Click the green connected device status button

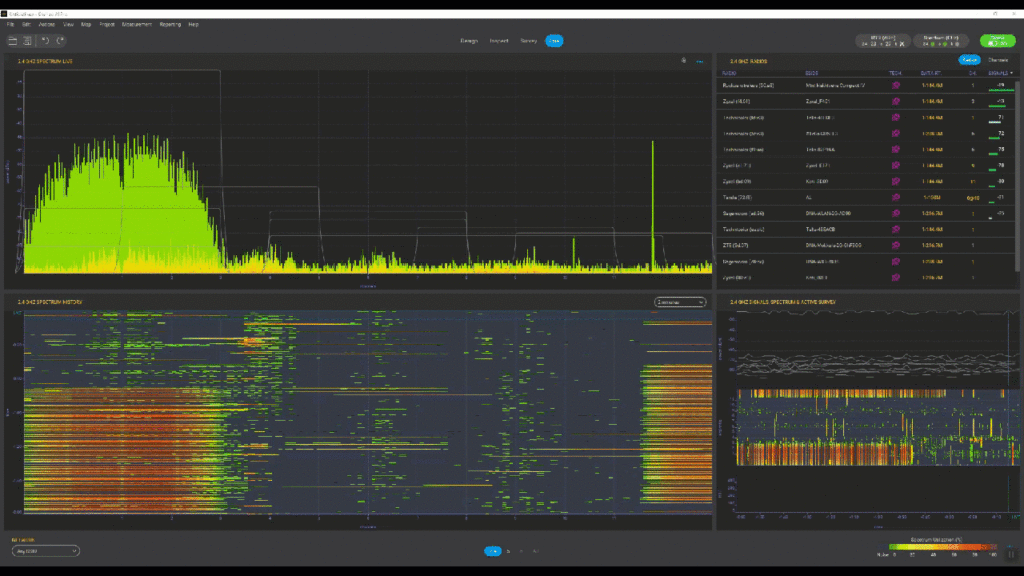[997, 41]
